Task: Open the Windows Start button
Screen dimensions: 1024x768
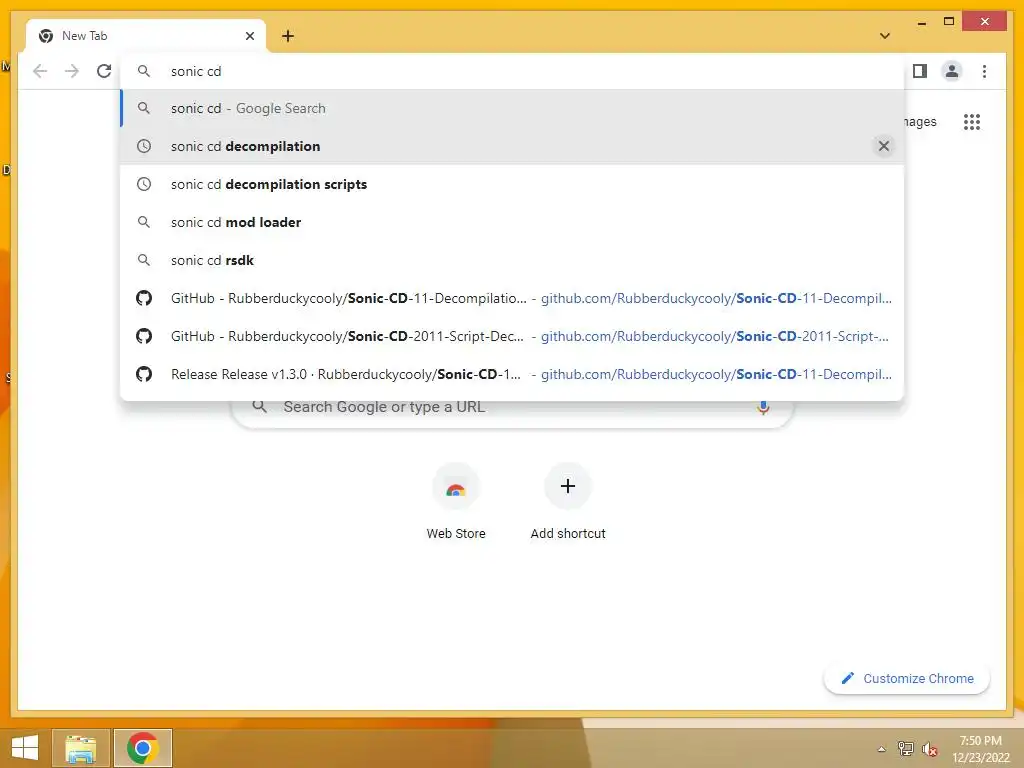Action: (25, 748)
